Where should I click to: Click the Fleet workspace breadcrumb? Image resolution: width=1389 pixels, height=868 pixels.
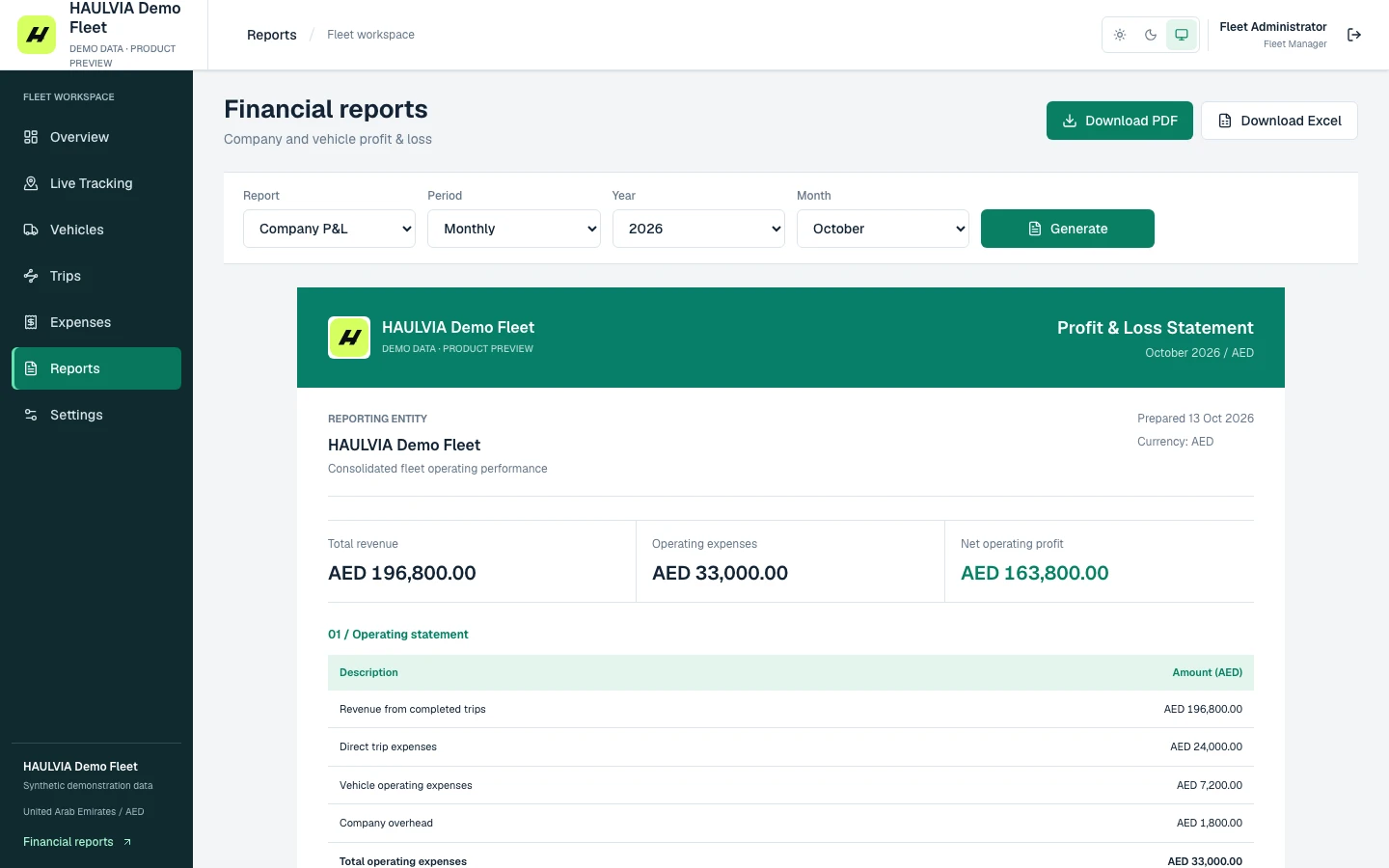point(370,35)
